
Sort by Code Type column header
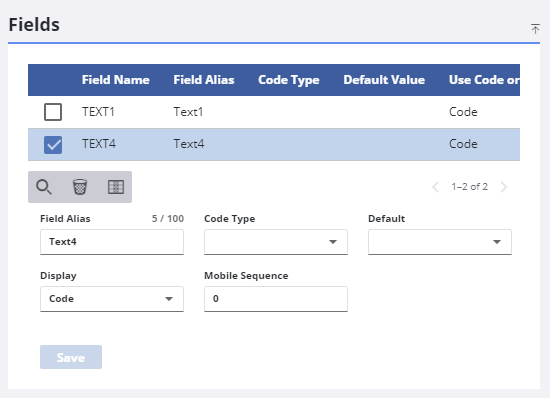pyautogui.click(x=289, y=80)
